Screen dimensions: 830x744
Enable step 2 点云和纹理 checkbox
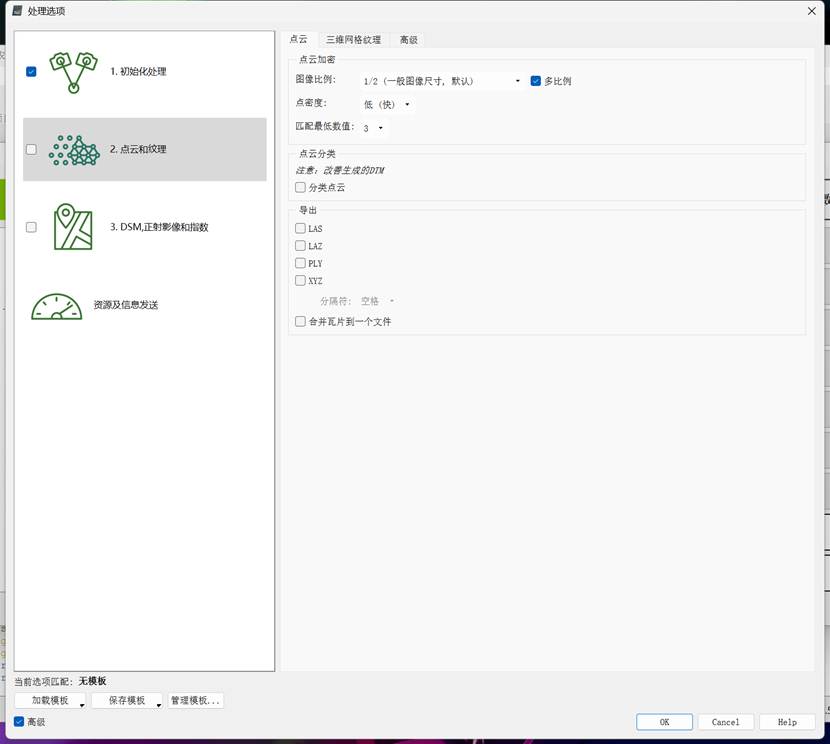tap(31, 149)
